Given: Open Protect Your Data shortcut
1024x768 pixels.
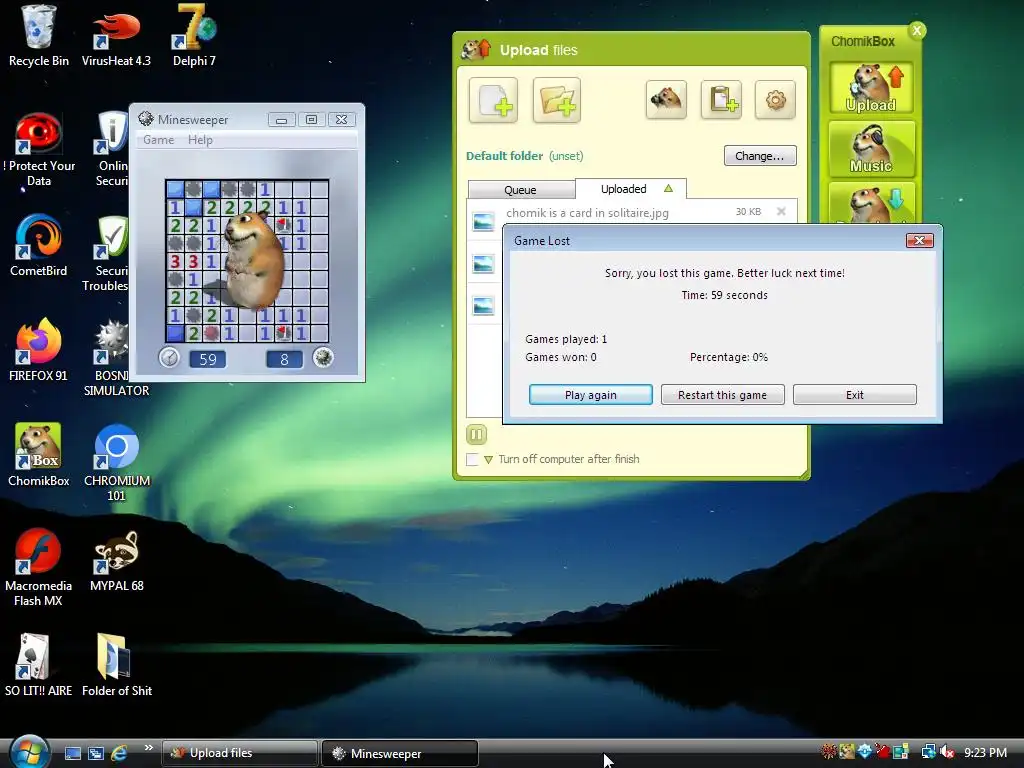Looking at the screenshot, I should pyautogui.click(x=39, y=150).
